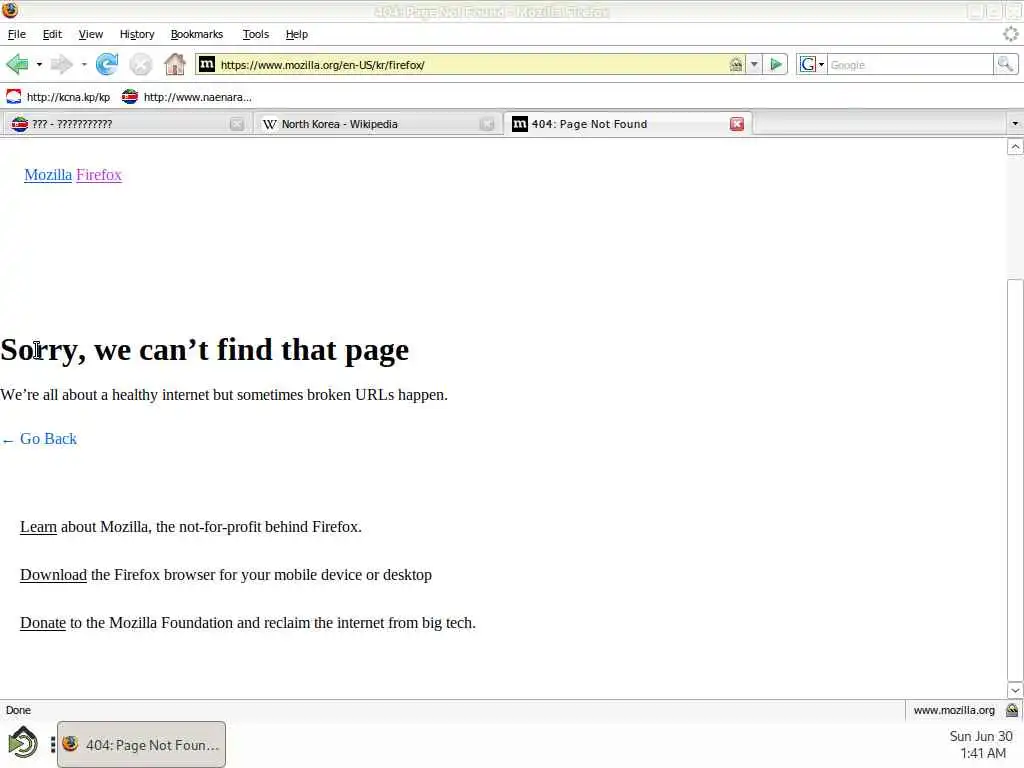Click the Firefox taskbar window button
The height and width of the screenshot is (768, 1024).
point(141,744)
